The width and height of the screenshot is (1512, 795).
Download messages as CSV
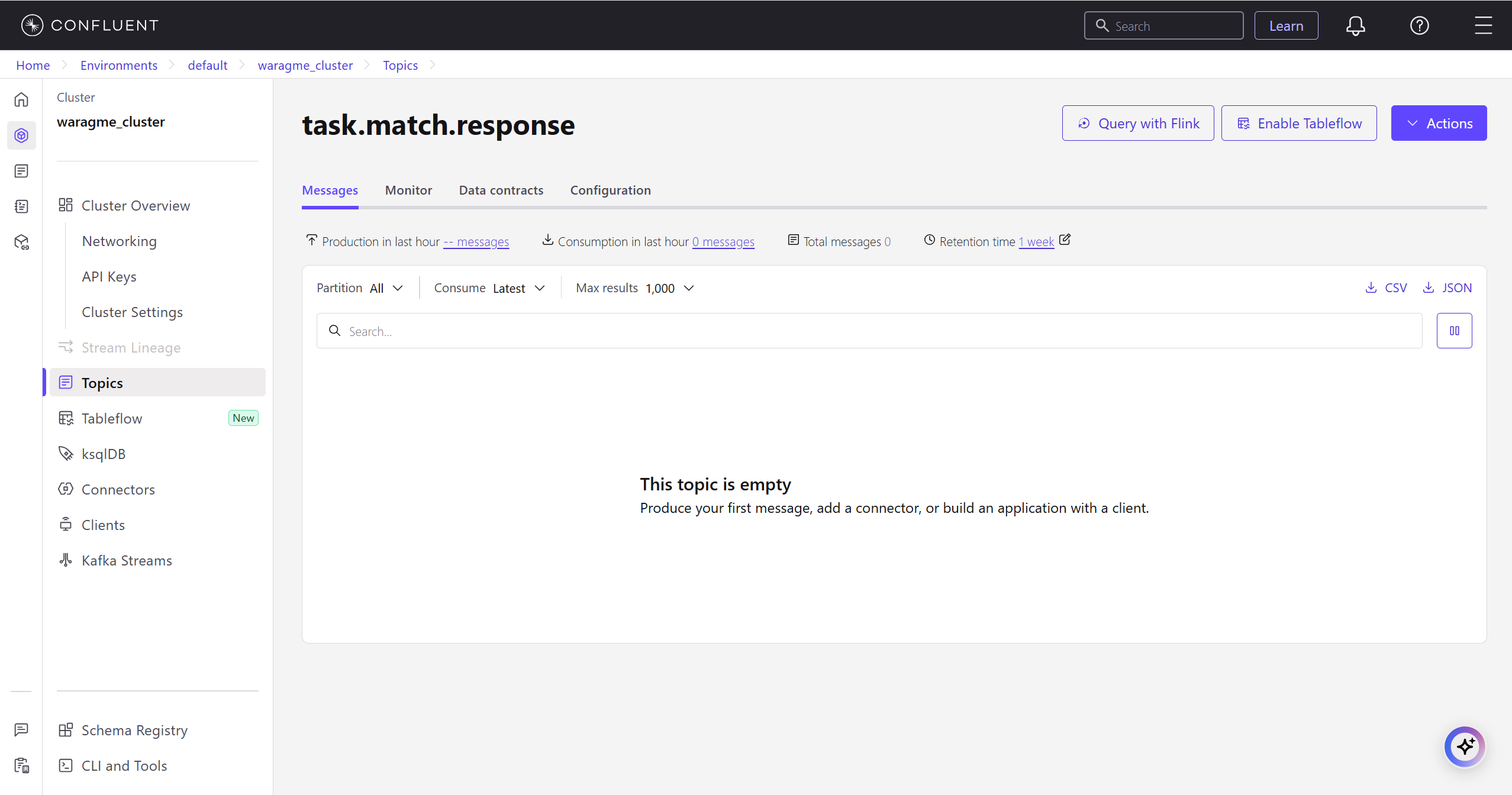tap(1387, 288)
